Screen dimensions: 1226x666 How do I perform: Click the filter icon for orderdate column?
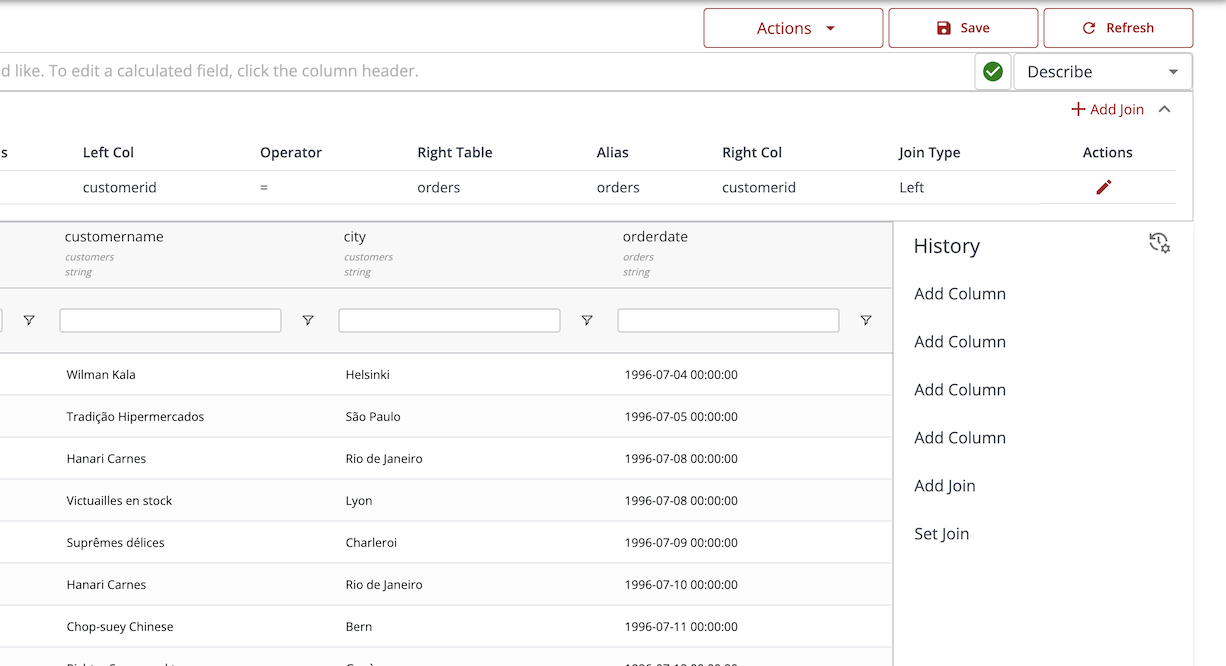pyautogui.click(x=866, y=320)
